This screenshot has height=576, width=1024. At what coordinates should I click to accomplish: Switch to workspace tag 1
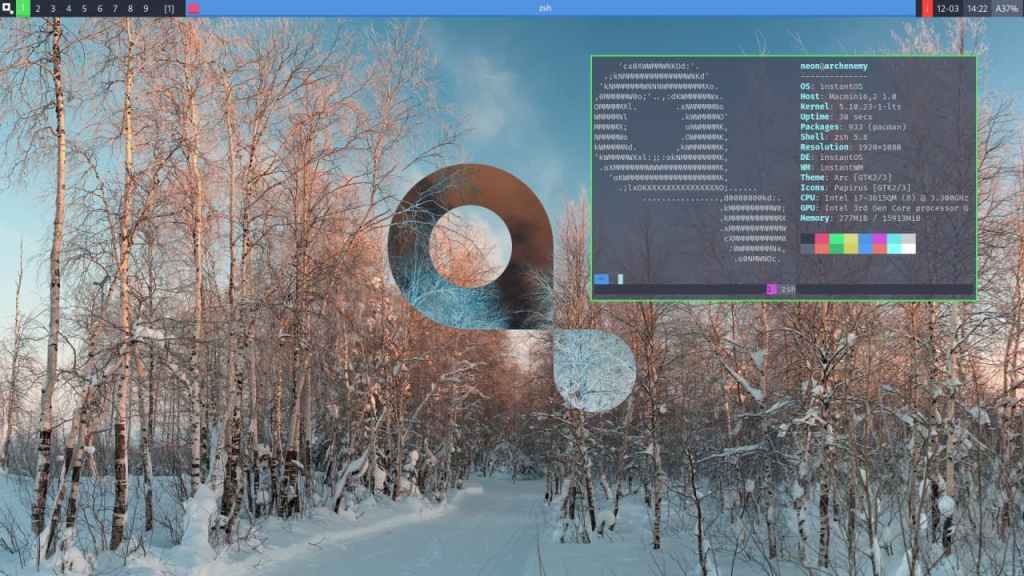23,8
